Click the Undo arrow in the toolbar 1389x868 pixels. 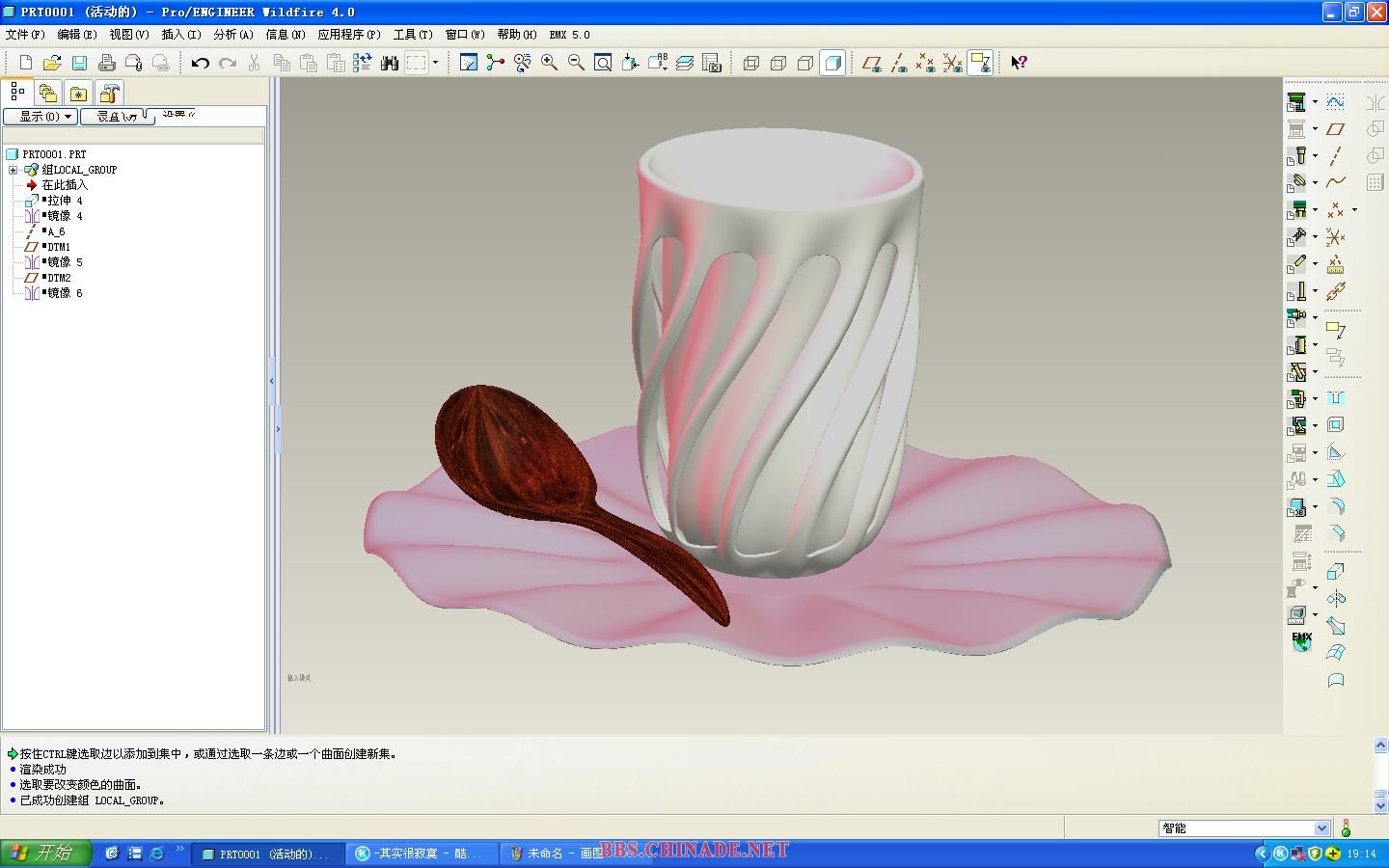(200, 63)
